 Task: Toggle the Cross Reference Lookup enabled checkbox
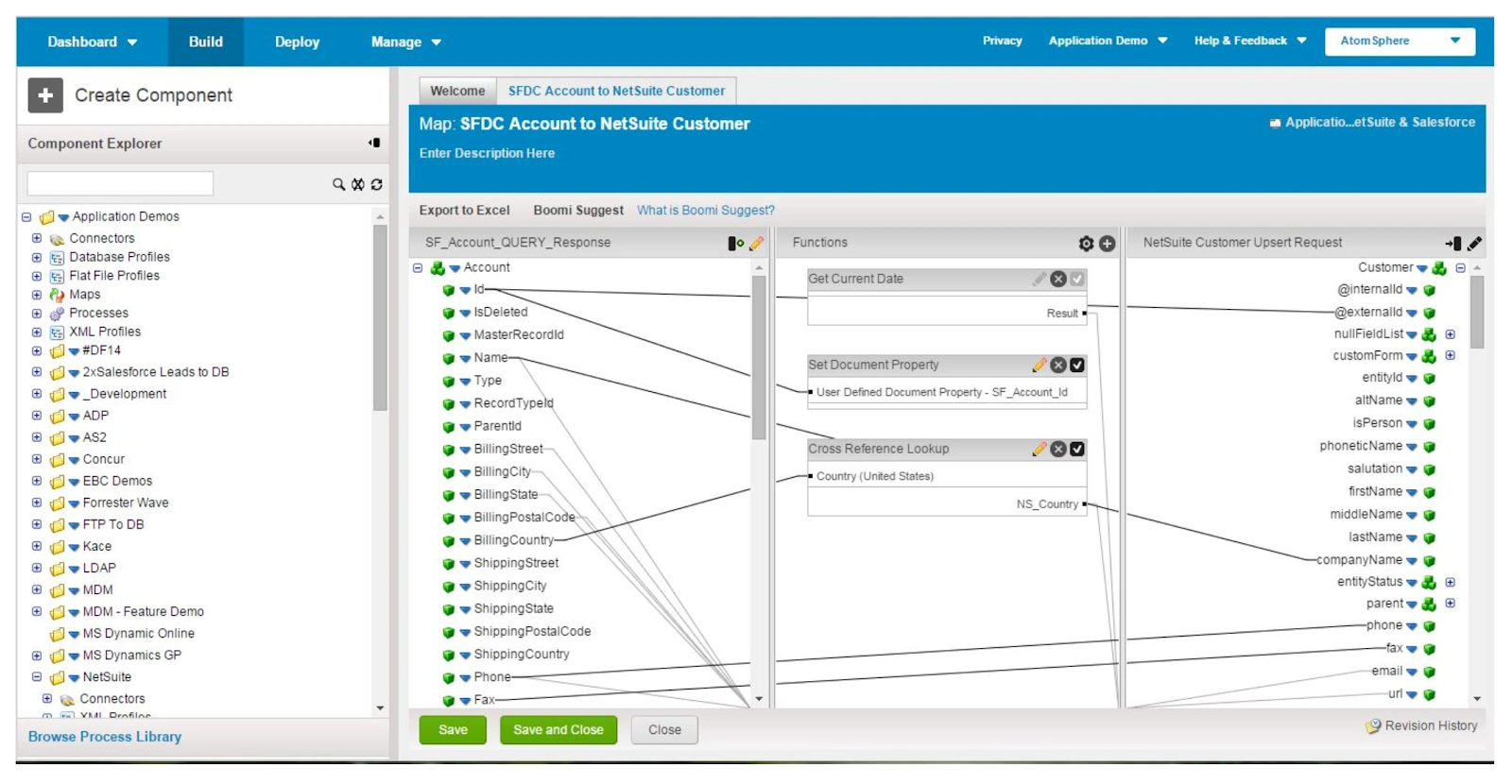pos(1077,449)
